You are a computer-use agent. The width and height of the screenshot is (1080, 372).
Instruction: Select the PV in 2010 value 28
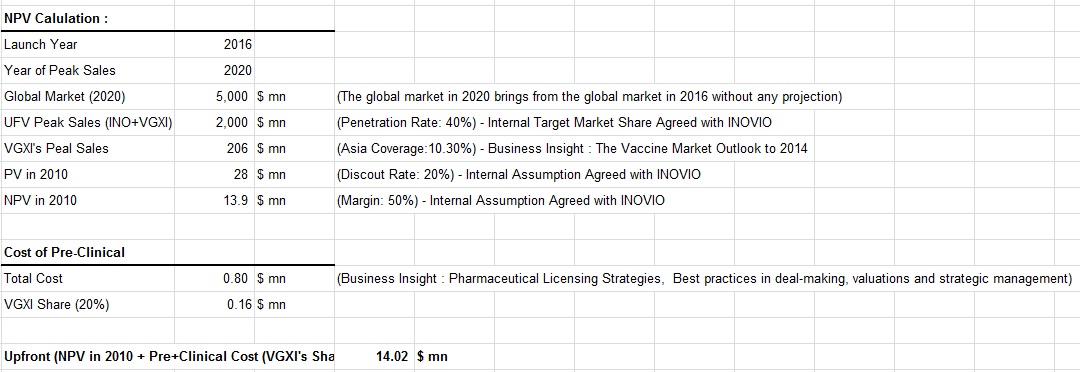click(x=214, y=174)
